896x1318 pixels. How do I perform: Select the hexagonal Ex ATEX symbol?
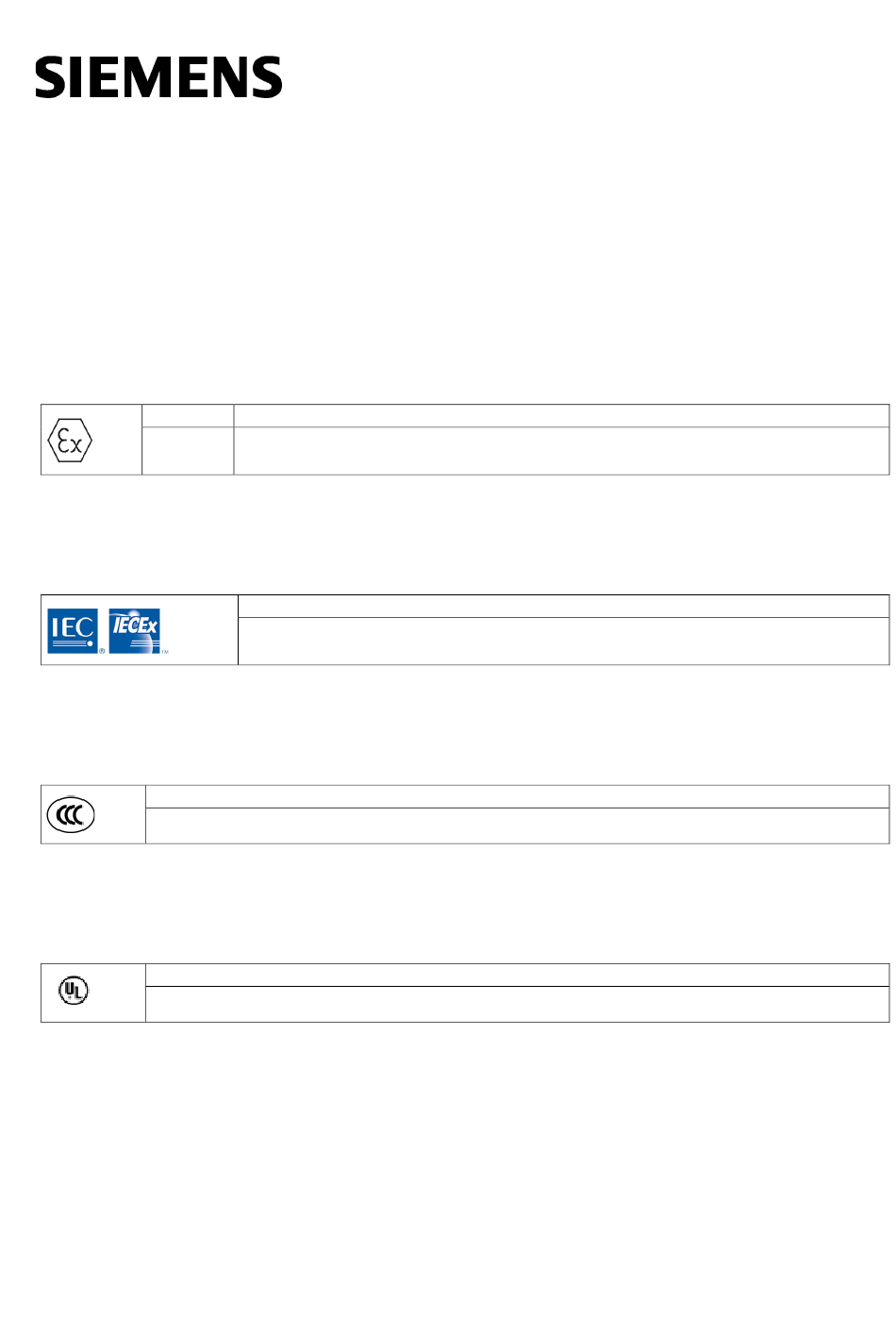[70, 440]
